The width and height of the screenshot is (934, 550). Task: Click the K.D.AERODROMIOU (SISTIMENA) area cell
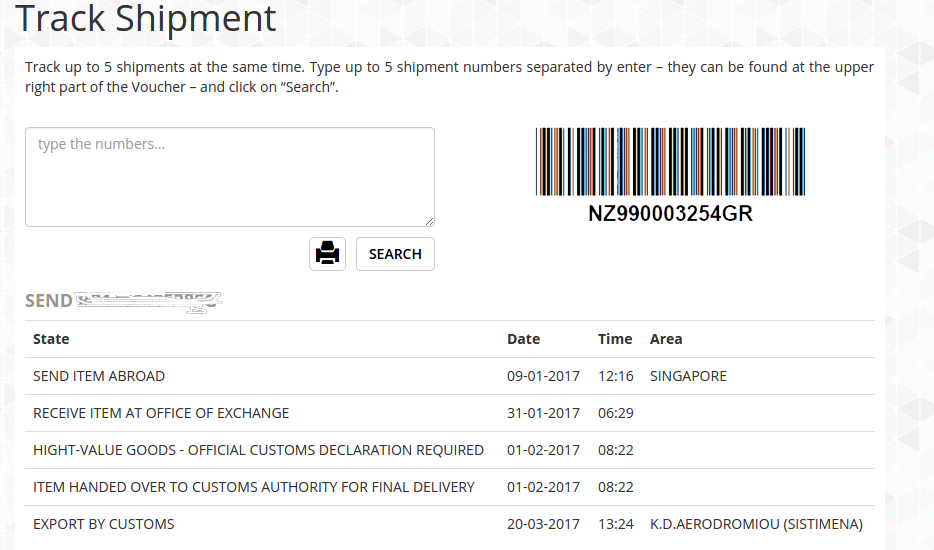point(756,524)
